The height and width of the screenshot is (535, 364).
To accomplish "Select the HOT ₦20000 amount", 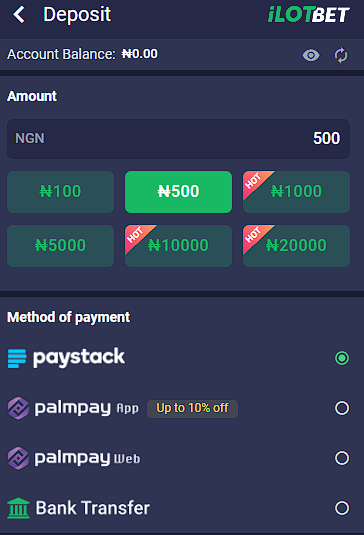I will pyautogui.click(x=296, y=246).
